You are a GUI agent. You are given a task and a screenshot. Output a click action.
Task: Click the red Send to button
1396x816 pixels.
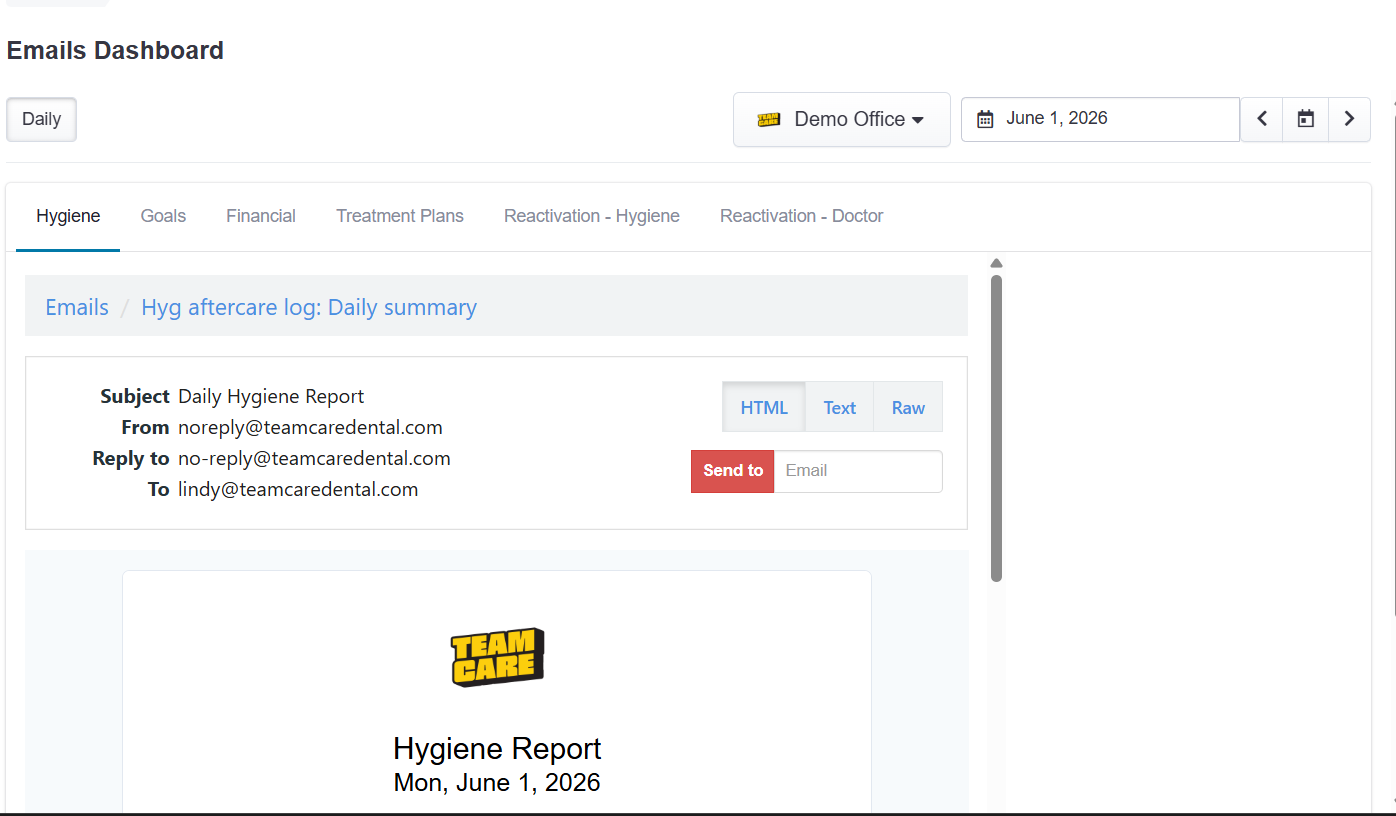coord(733,471)
